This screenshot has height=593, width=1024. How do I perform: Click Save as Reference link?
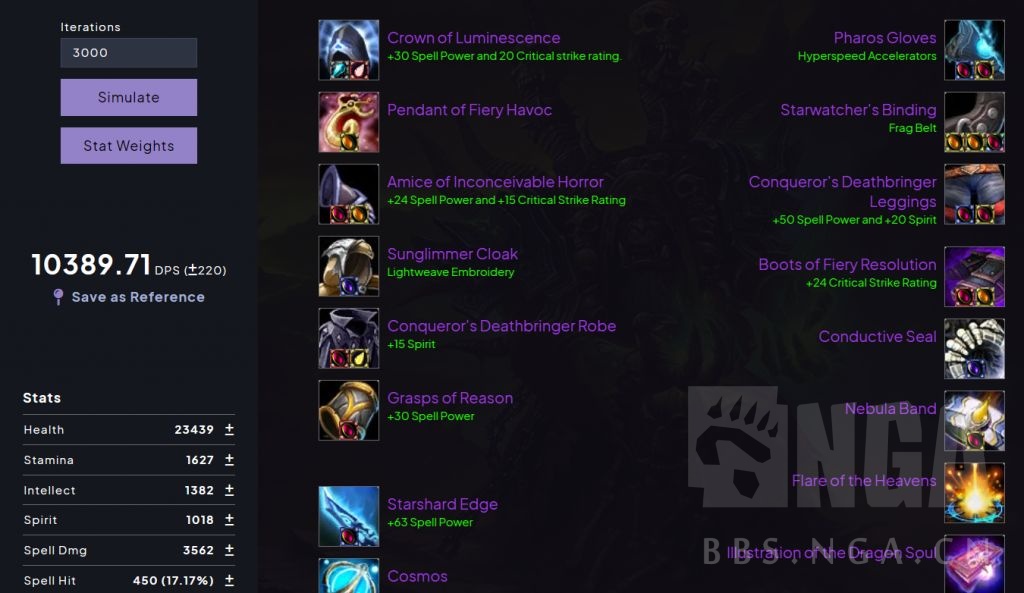138,297
